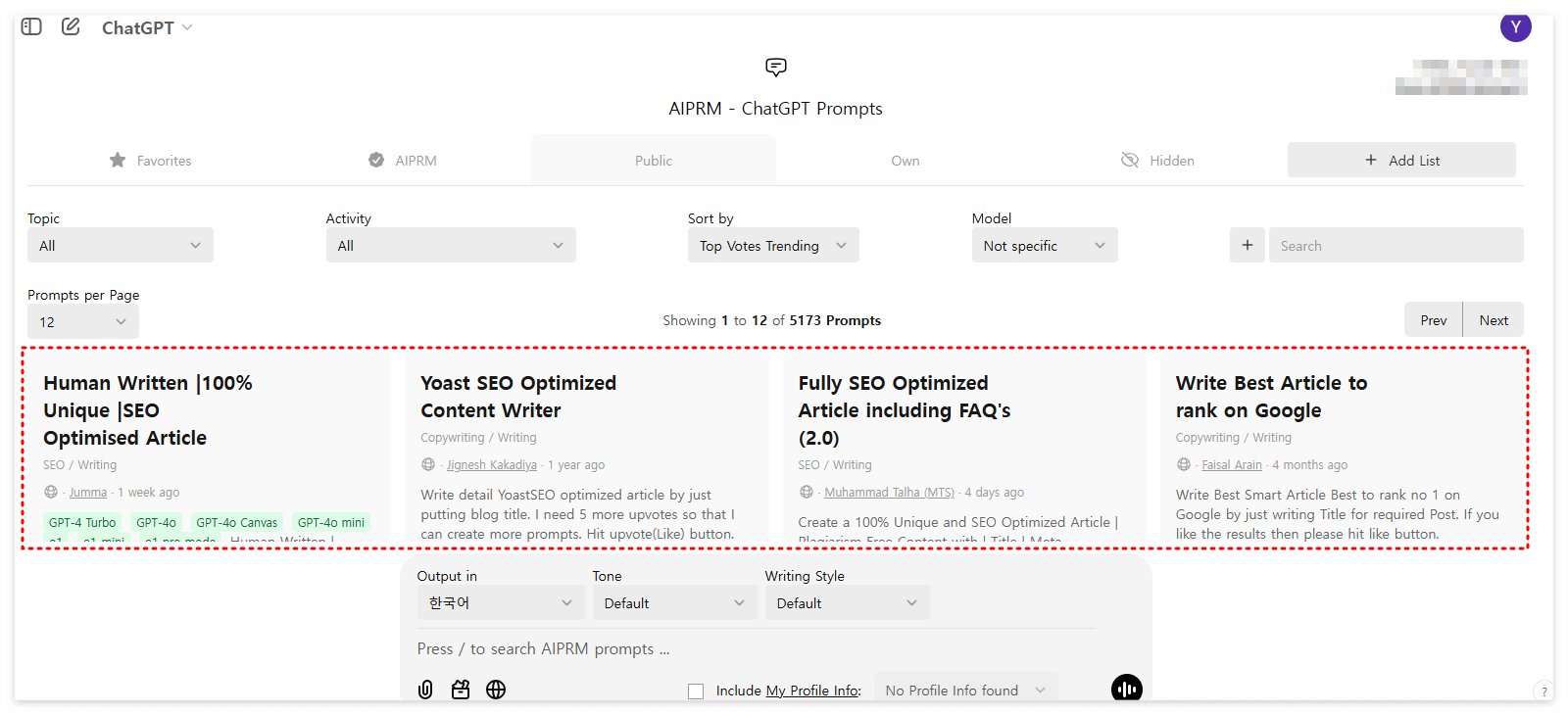Click the message box to search AIPRM prompts
The width and height of the screenshot is (1568, 715).
(x=755, y=648)
